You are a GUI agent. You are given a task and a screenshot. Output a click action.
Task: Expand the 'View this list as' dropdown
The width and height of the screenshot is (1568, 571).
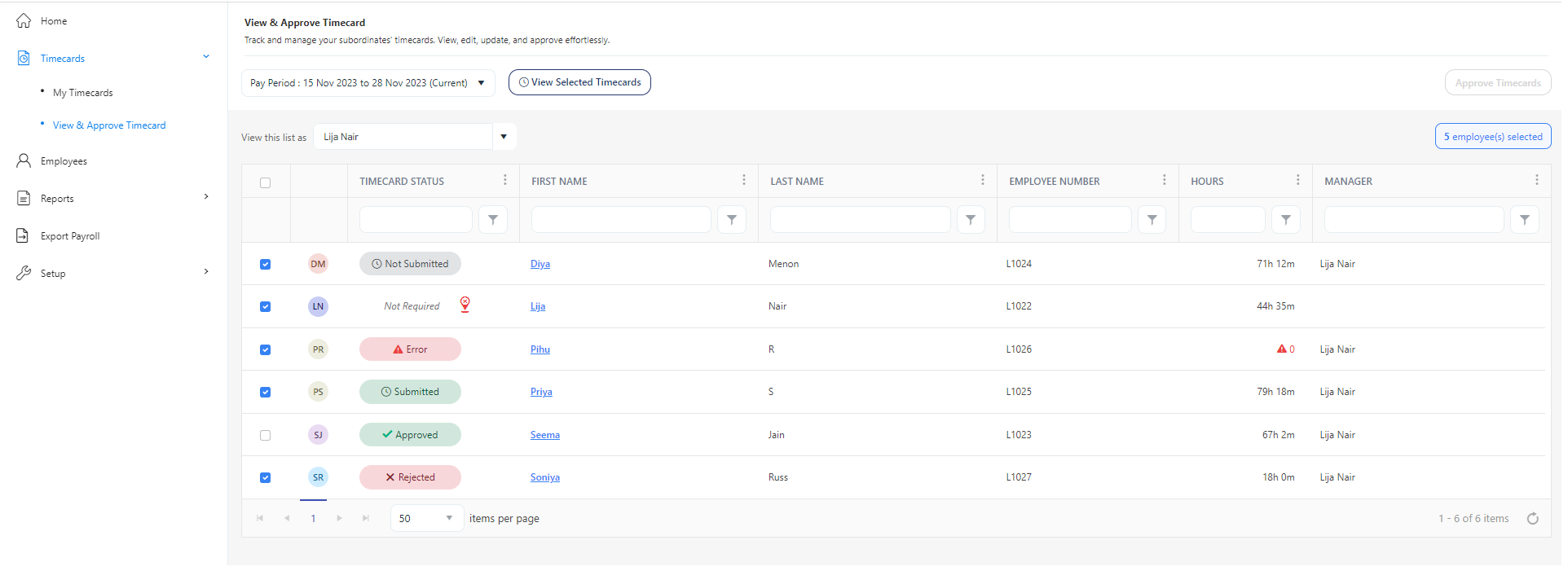click(x=504, y=137)
